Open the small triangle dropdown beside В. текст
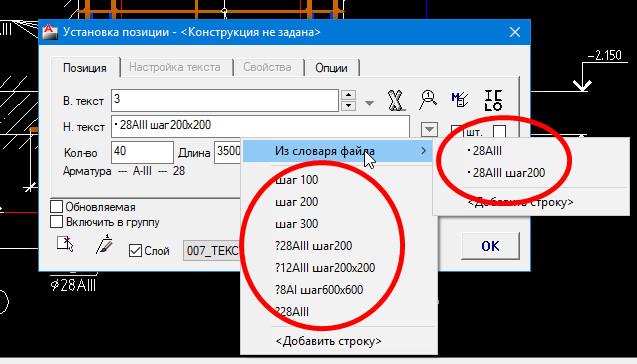 point(369,103)
